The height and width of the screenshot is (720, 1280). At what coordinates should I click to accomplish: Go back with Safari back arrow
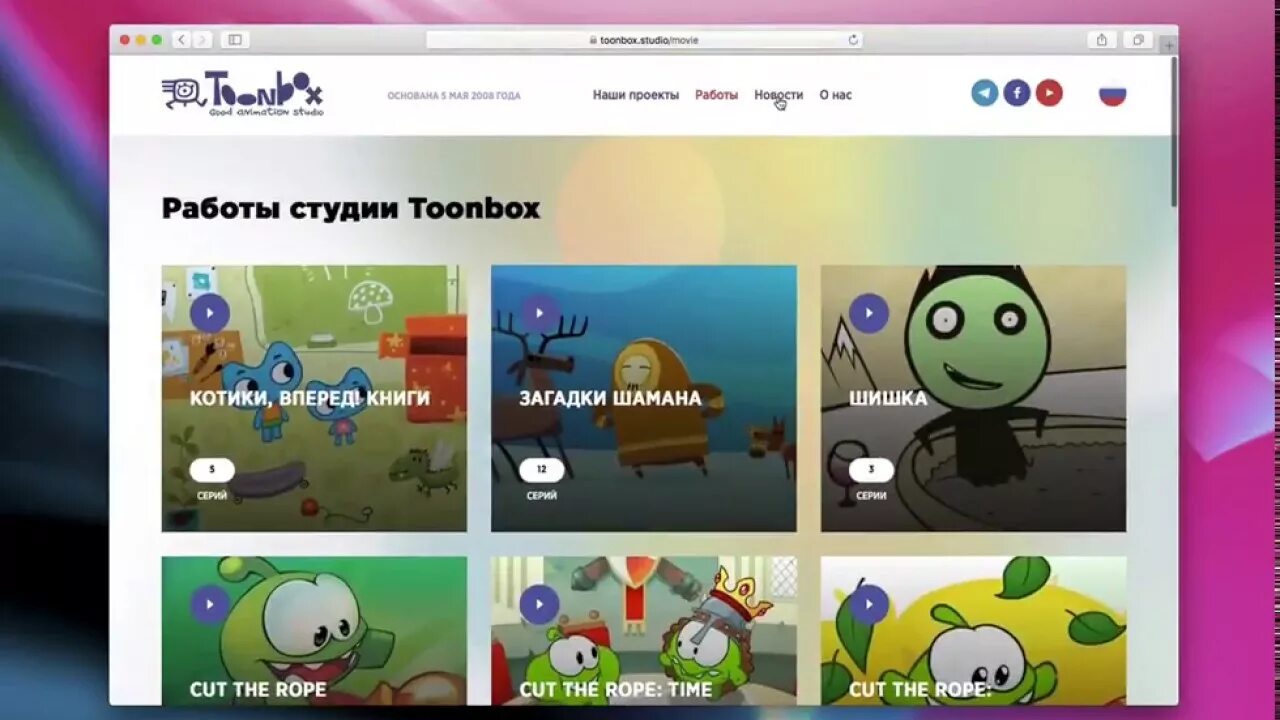click(x=182, y=40)
